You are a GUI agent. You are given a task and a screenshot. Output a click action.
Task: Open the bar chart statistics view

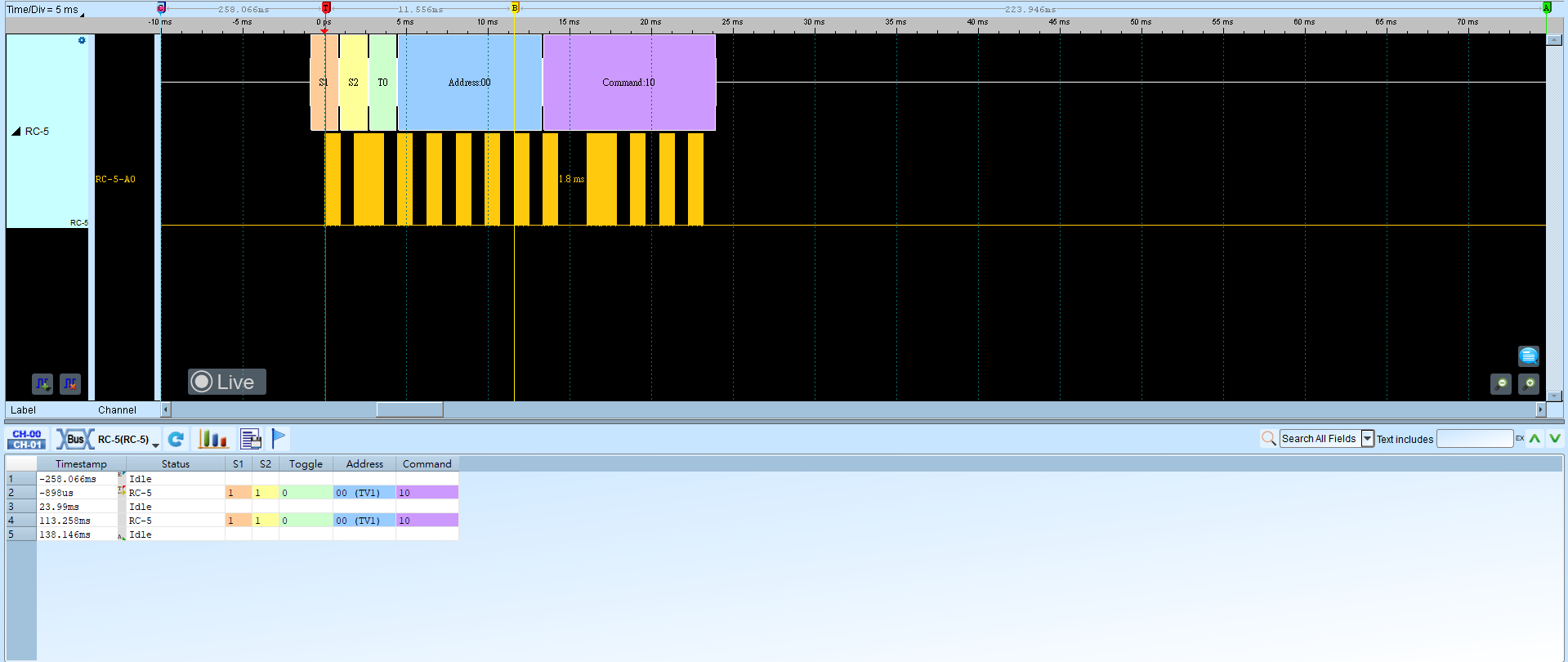pos(212,439)
